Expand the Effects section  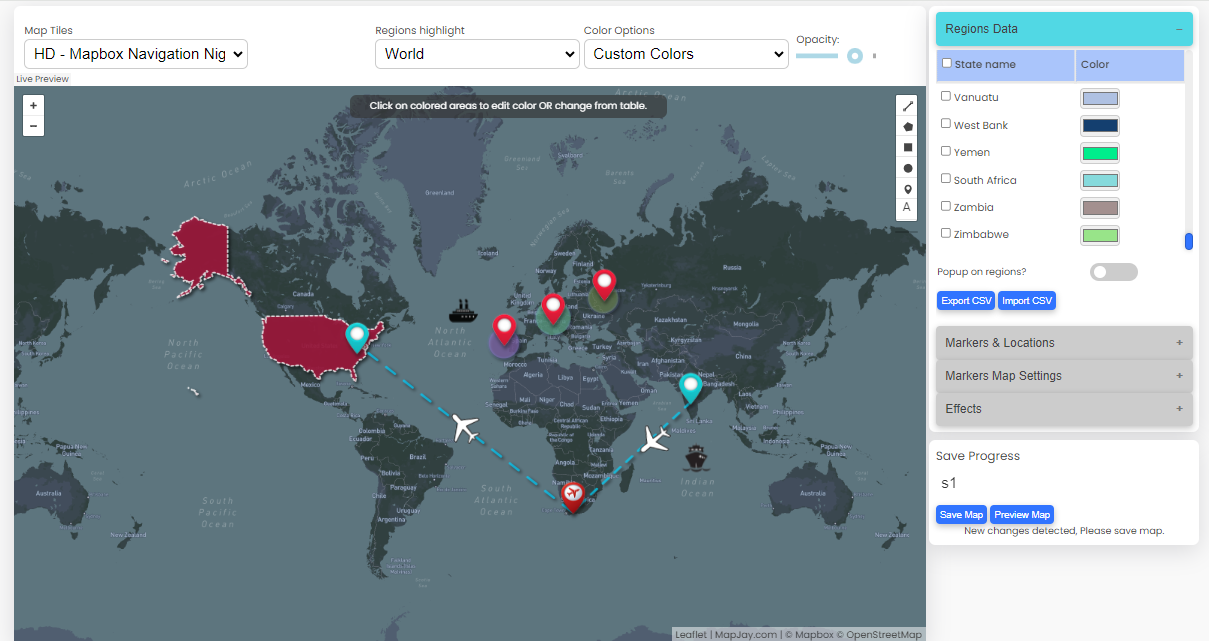pyautogui.click(x=1064, y=409)
